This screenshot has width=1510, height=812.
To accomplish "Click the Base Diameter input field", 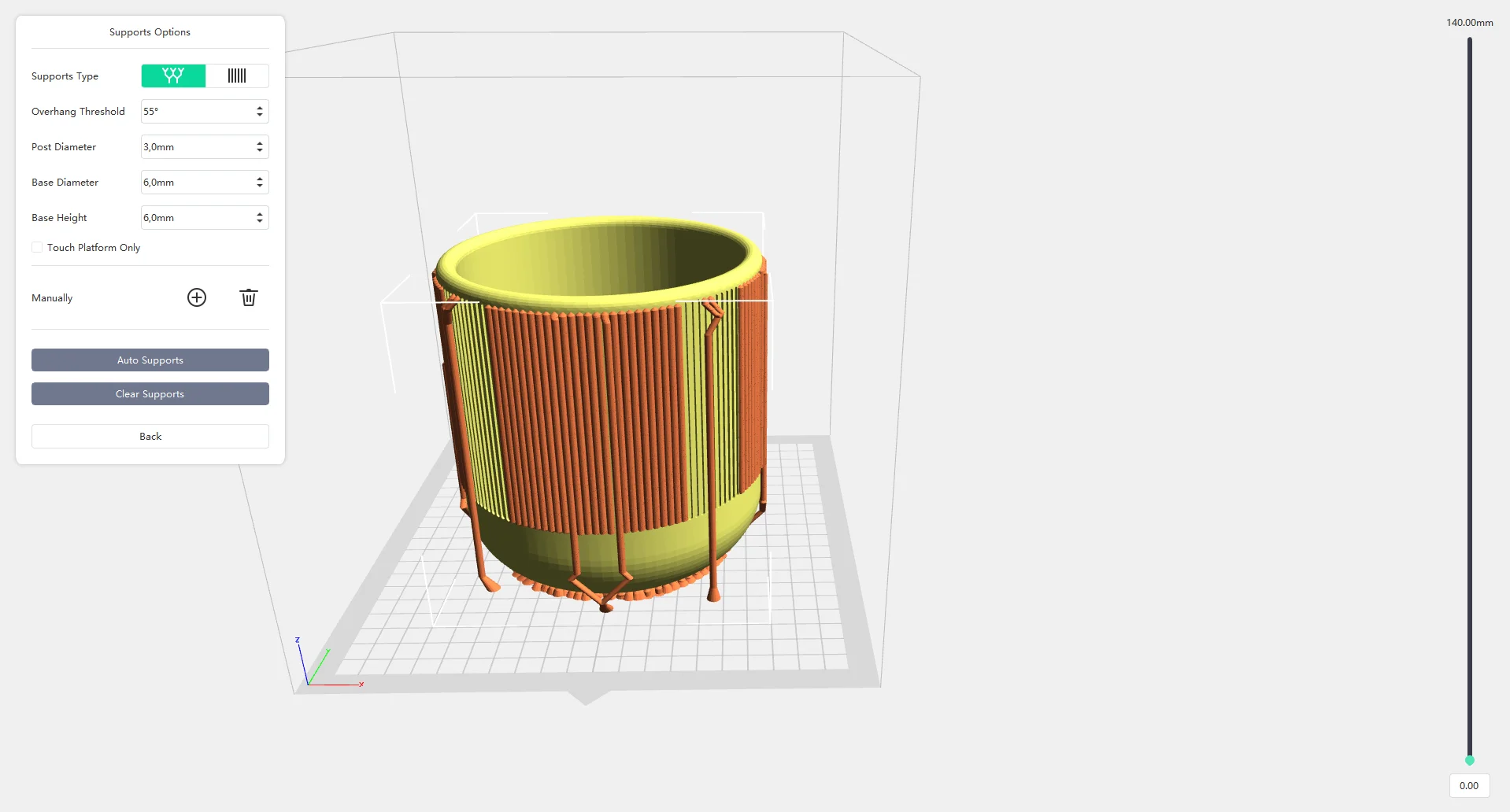I will pyautogui.click(x=205, y=183).
